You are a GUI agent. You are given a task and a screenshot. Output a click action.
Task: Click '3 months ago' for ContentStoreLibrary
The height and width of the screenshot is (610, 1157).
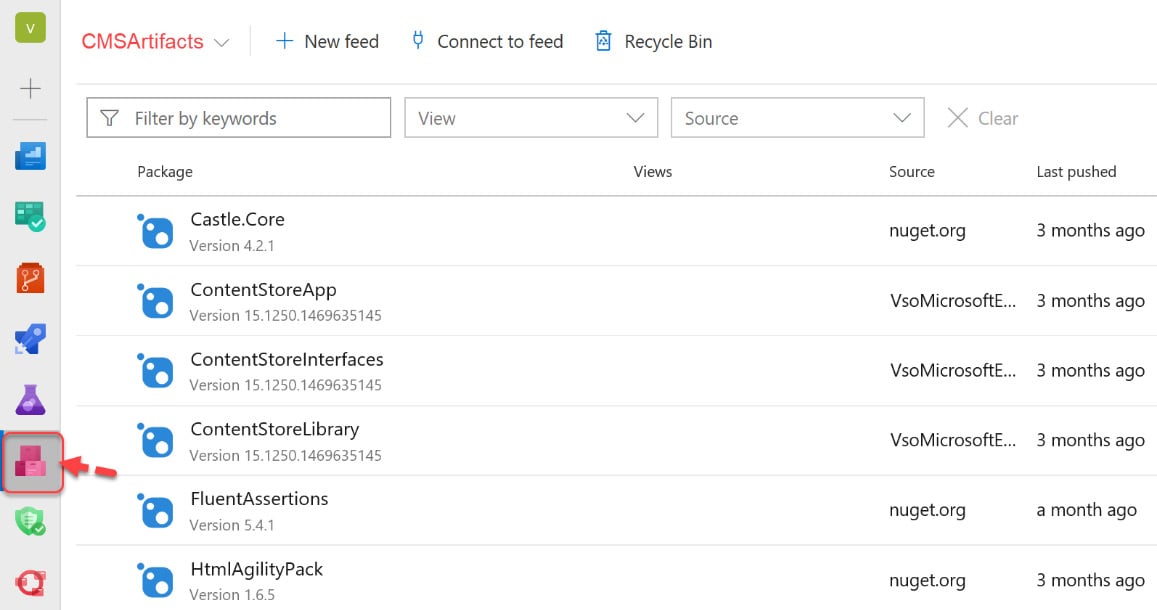[1091, 440]
